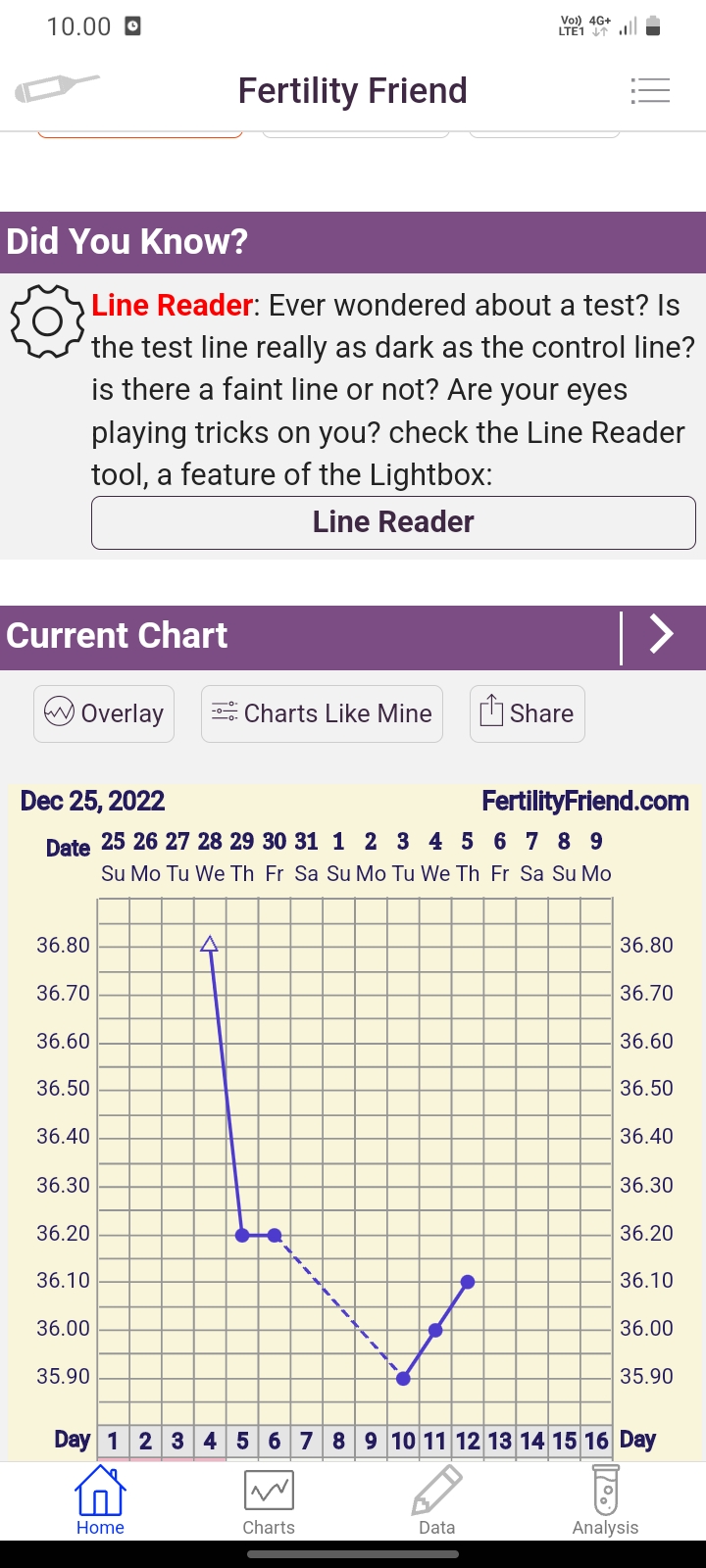
Task: Tap the thermometer icon in header
Action: (x=56, y=89)
